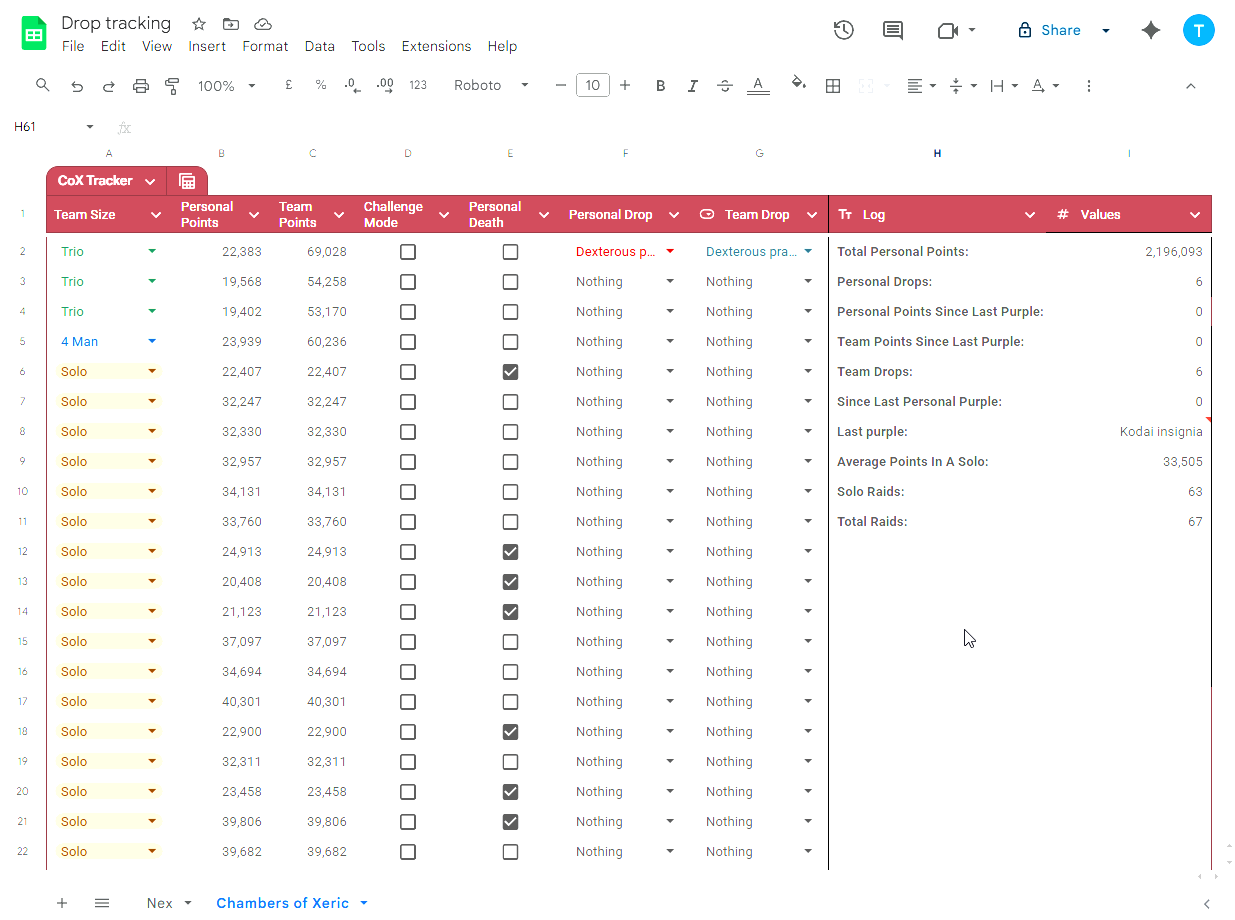Star the Drop tracking document

pyautogui.click(x=199, y=24)
